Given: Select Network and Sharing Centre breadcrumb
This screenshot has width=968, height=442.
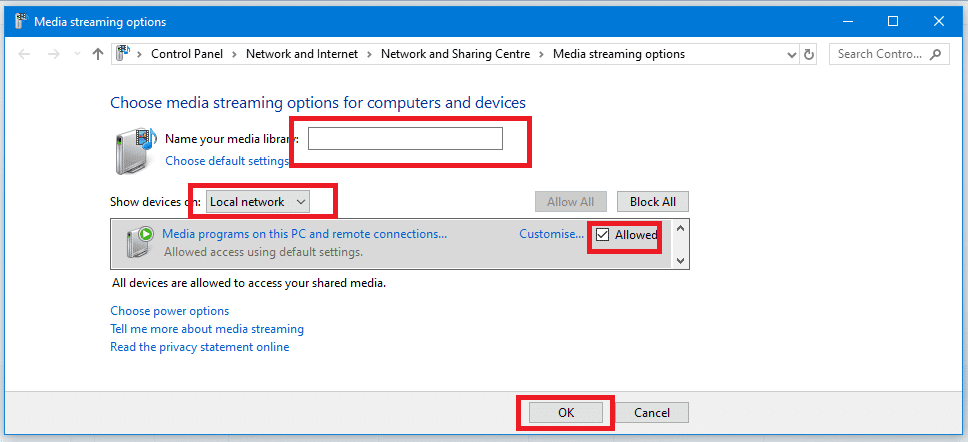Looking at the screenshot, I should [x=460, y=54].
